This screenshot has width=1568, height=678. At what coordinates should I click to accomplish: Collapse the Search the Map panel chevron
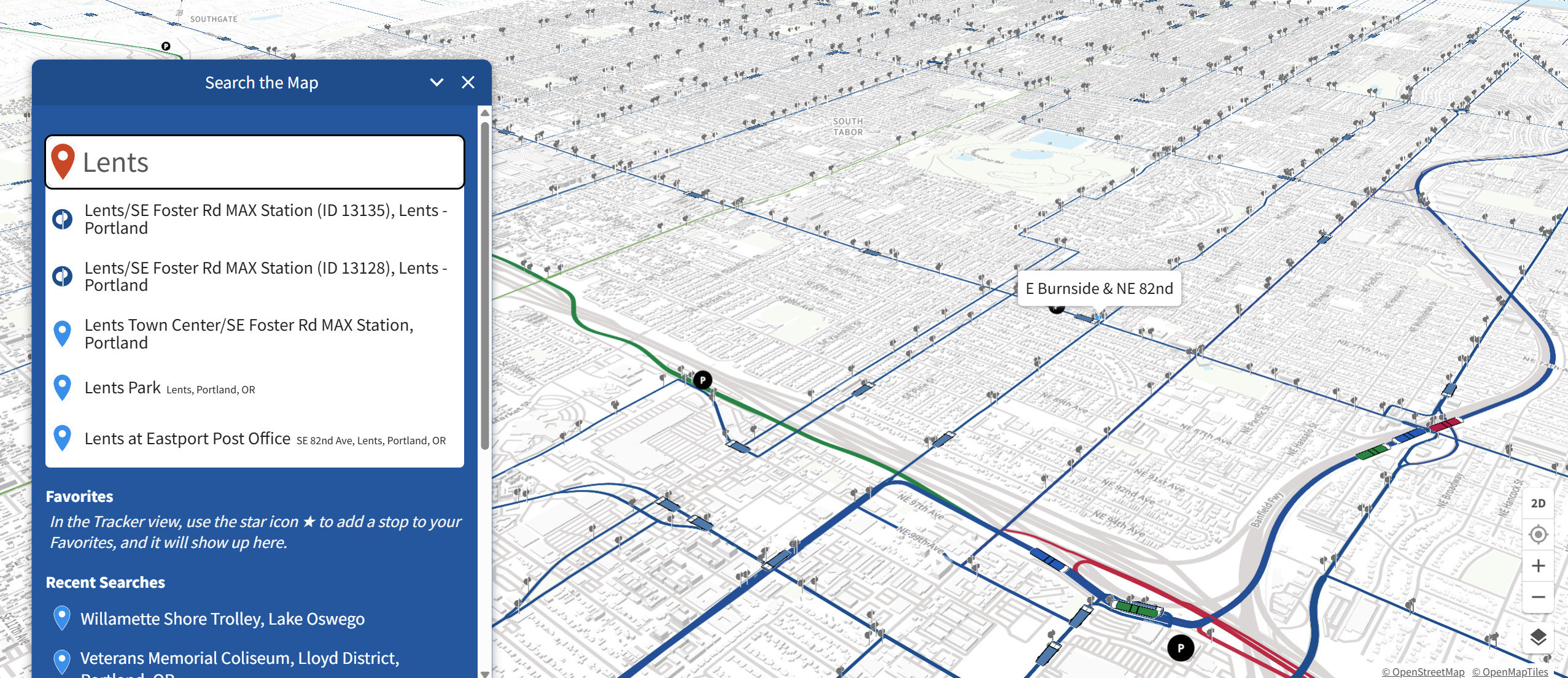(437, 82)
